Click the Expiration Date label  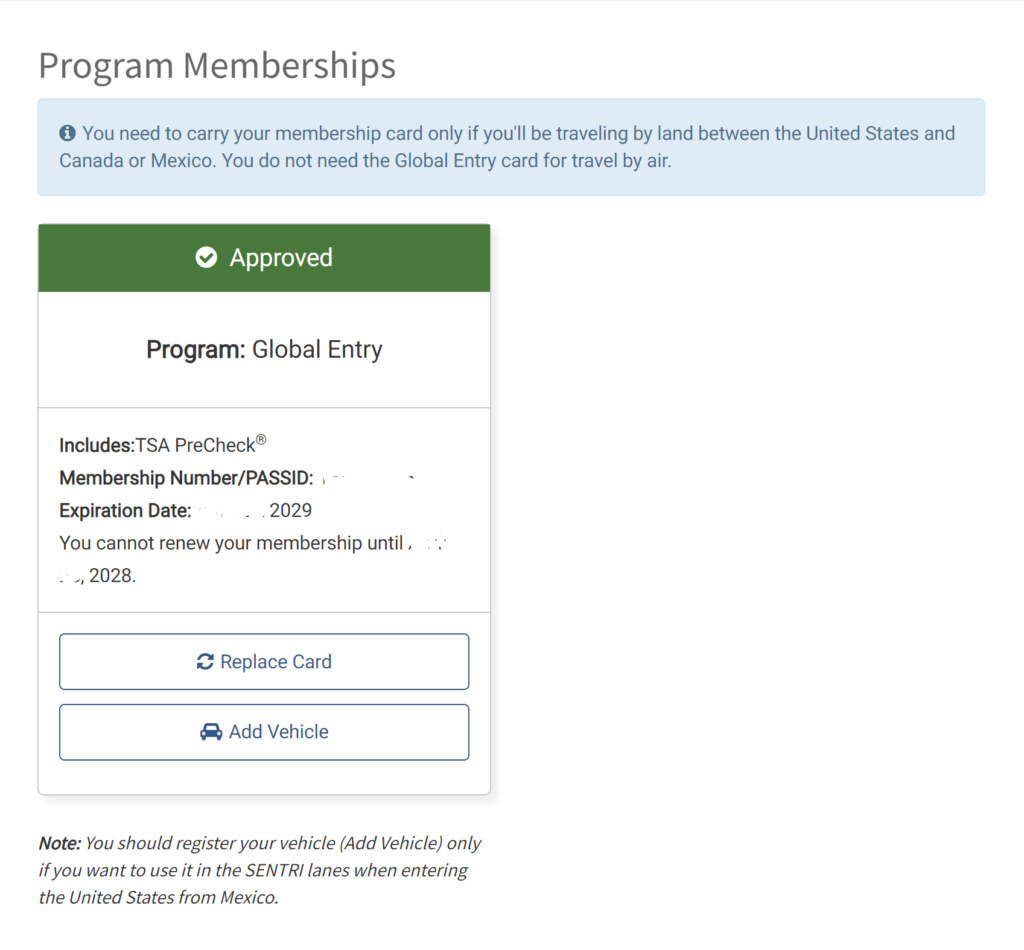[x=125, y=510]
